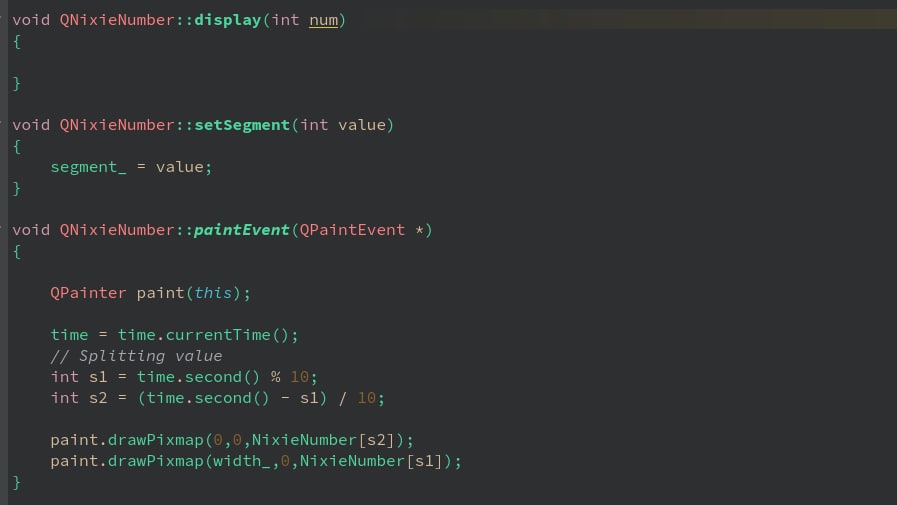This screenshot has width=897, height=505.
Task: Click time.second() on the s1 line
Action: [x=198, y=377]
